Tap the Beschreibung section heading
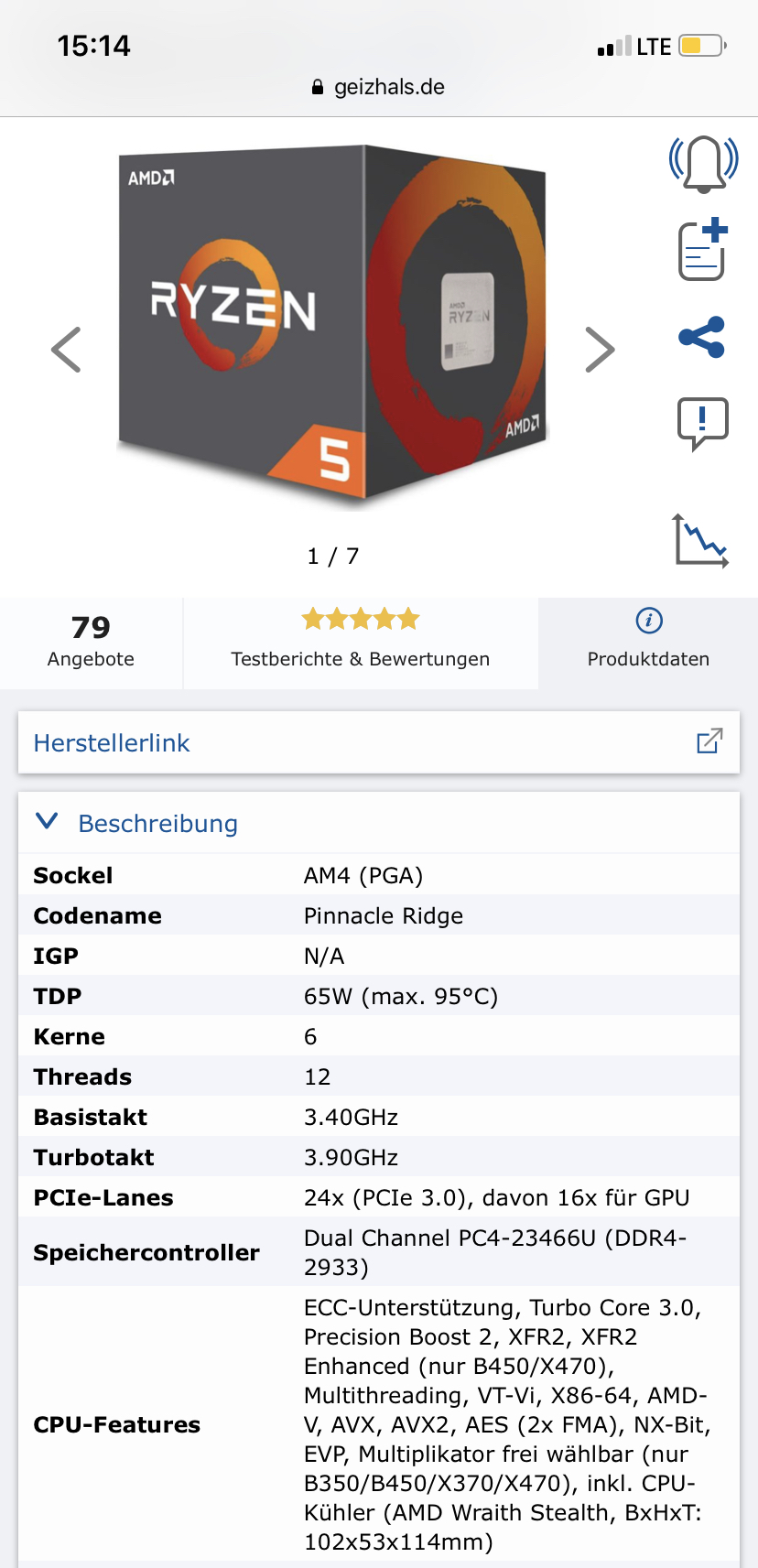The height and width of the screenshot is (1568, 758). click(158, 823)
